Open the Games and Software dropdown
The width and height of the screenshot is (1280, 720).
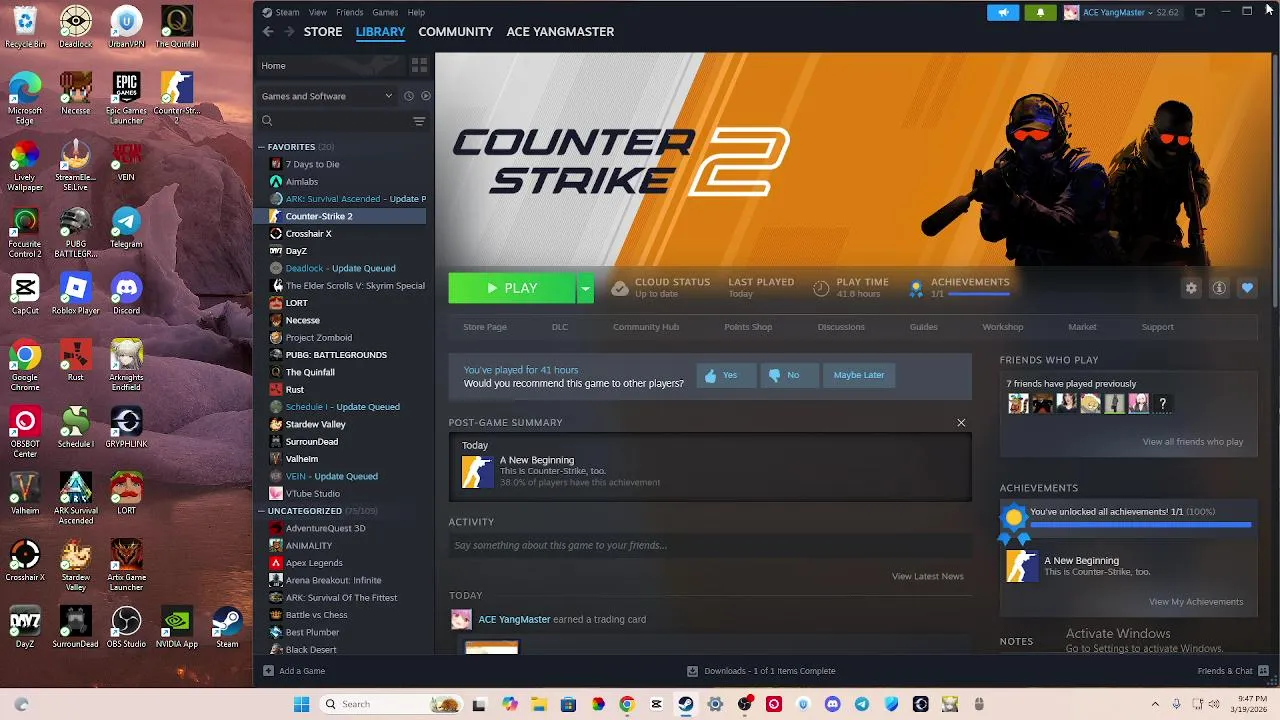(327, 96)
